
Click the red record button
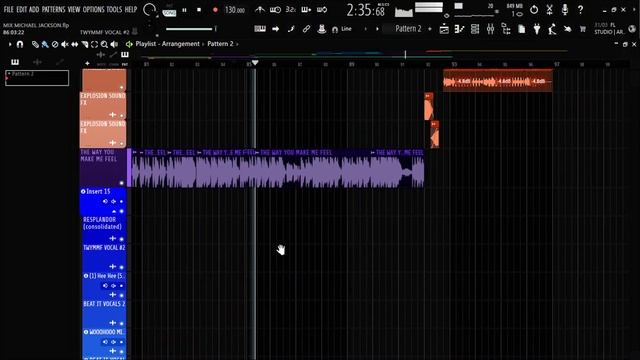point(215,10)
